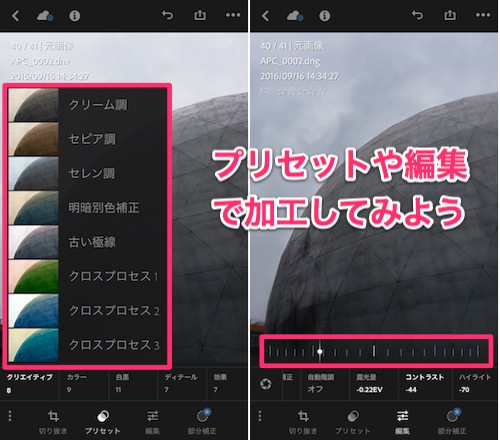Tap cloud sync icon in left screen

[45, 16]
